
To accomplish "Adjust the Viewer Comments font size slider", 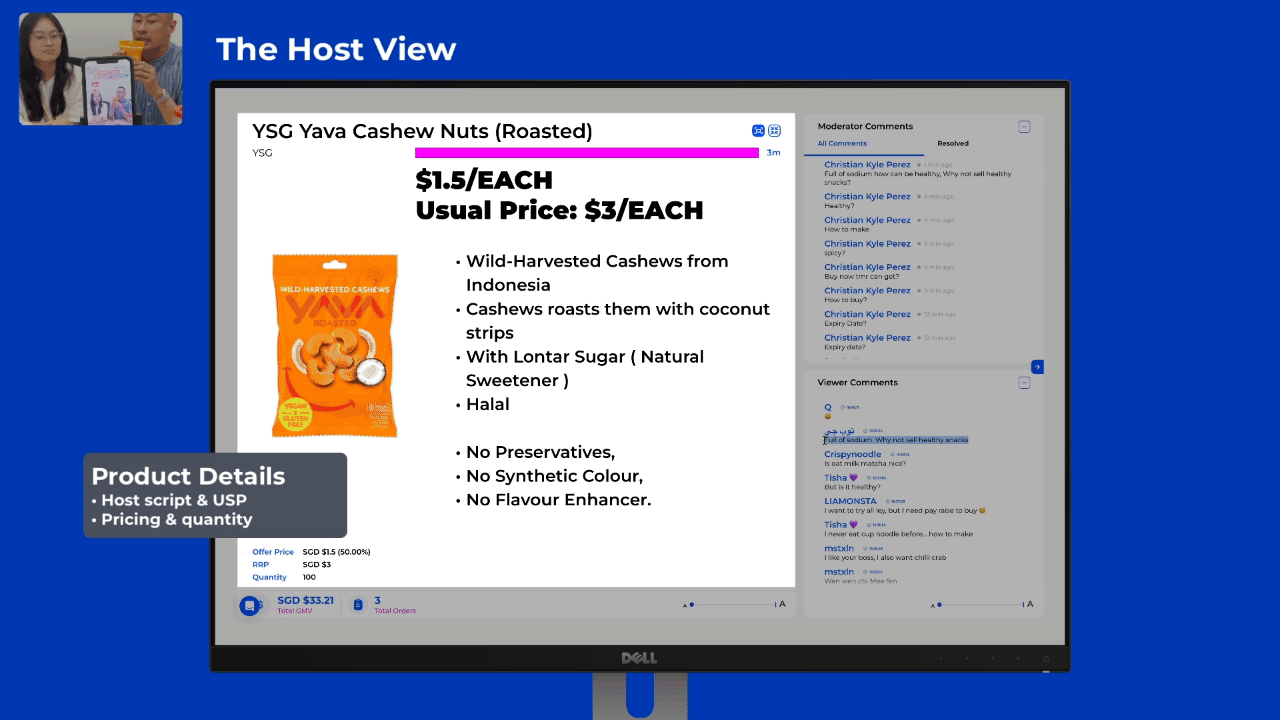I will click(981, 604).
